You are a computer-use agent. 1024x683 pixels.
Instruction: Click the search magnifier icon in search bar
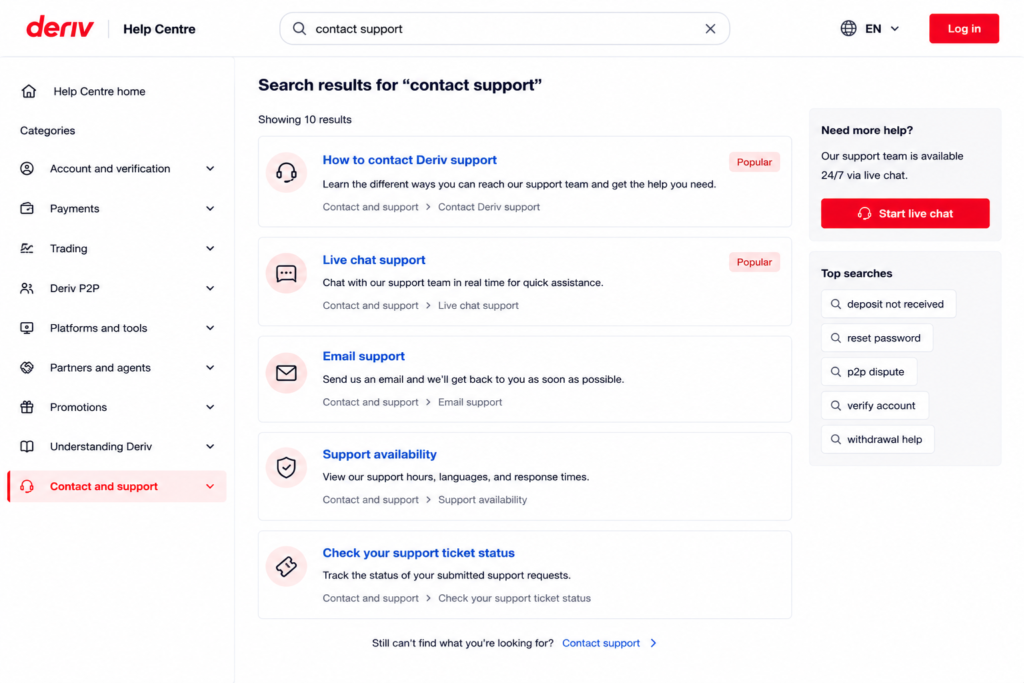click(299, 29)
